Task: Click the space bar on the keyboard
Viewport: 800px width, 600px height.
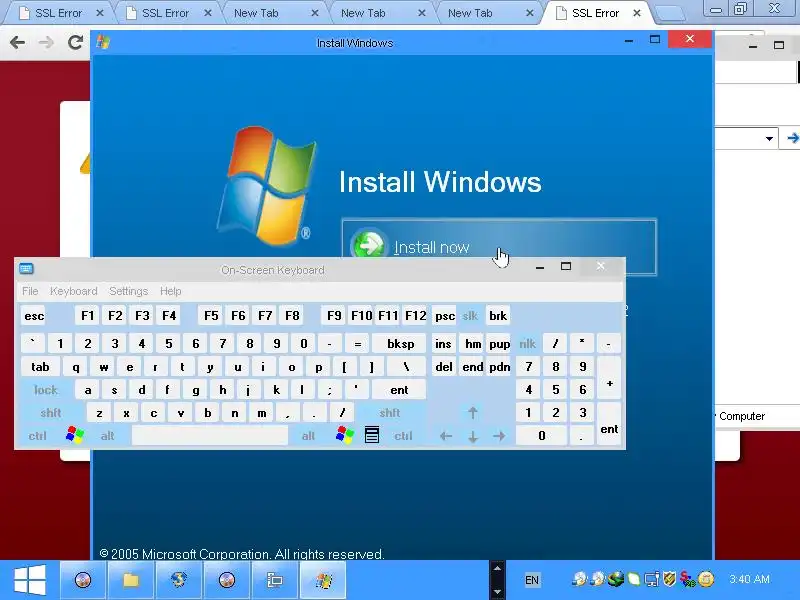Action: click(210, 436)
